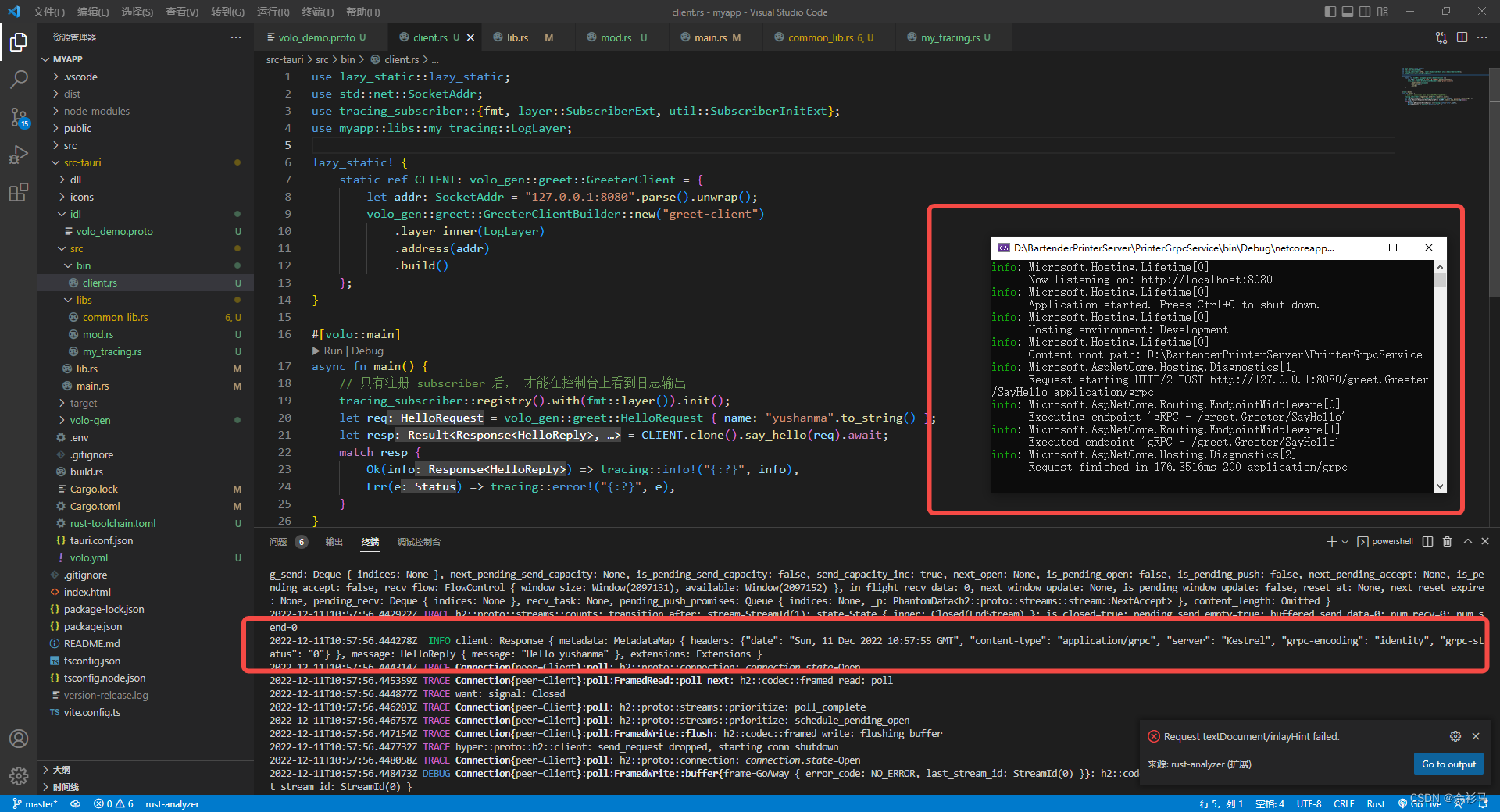
Task: Click Debug code lens above main
Action: [367, 351]
